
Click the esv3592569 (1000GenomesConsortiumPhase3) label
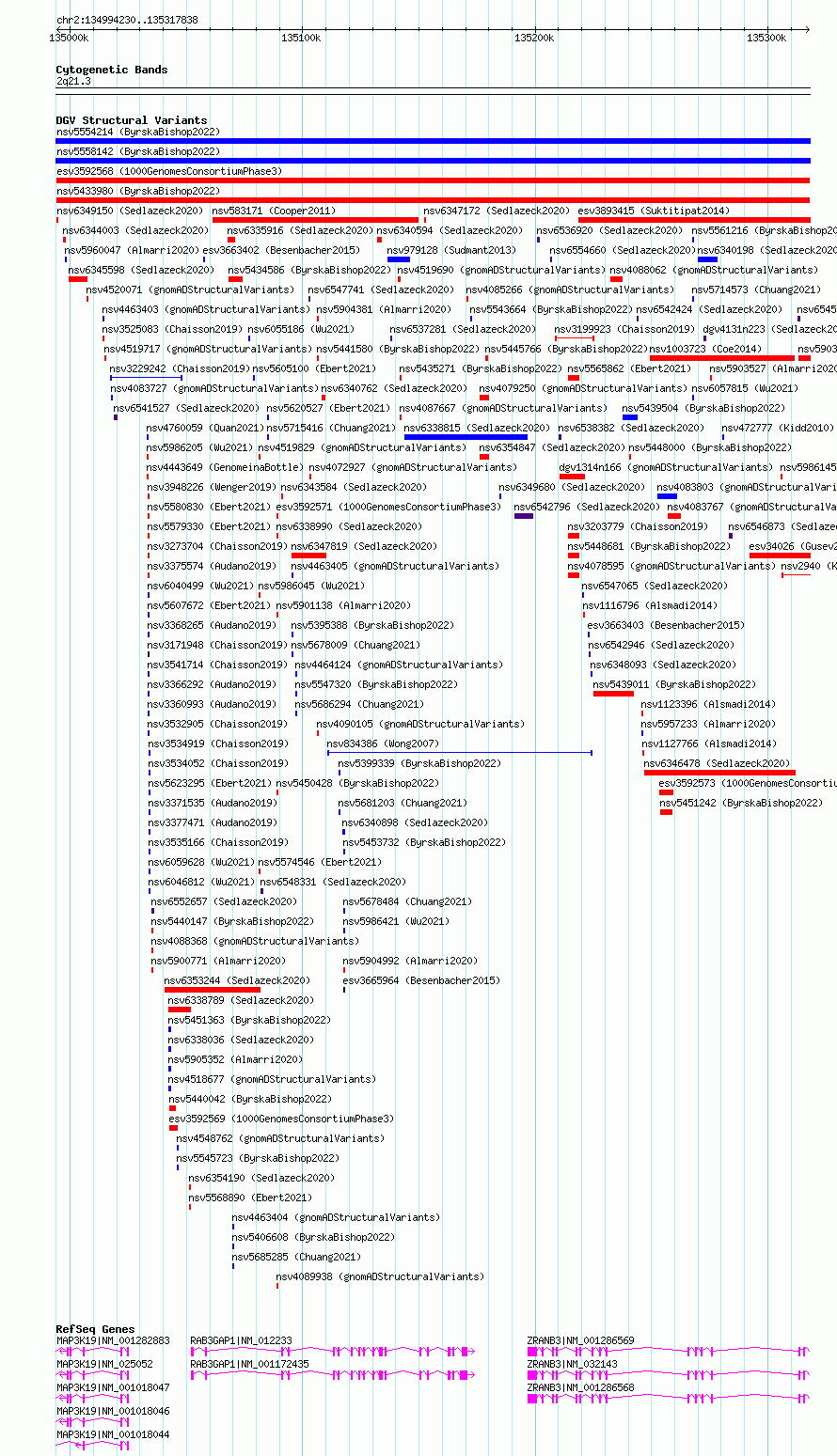point(281,1119)
